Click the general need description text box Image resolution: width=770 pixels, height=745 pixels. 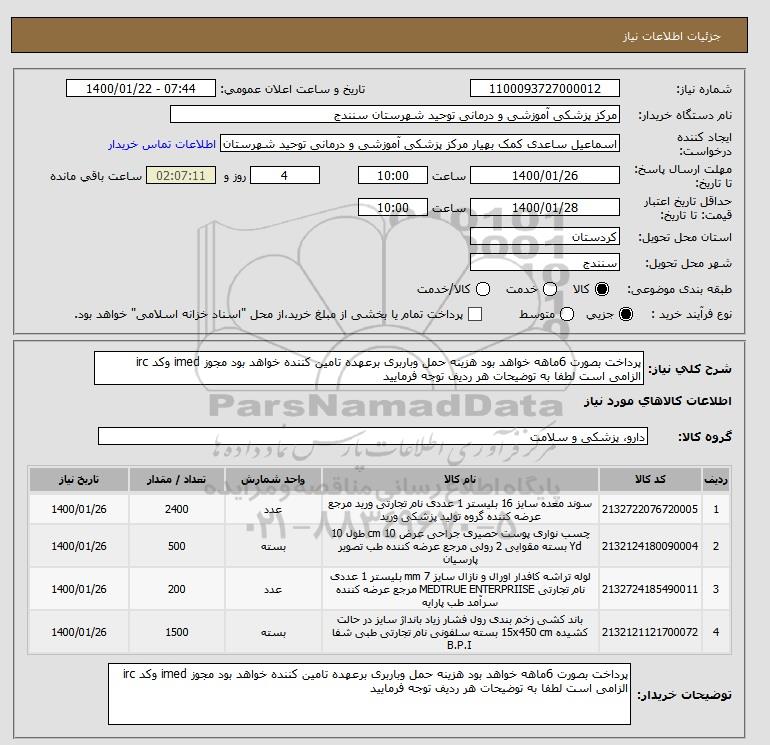pos(369,368)
